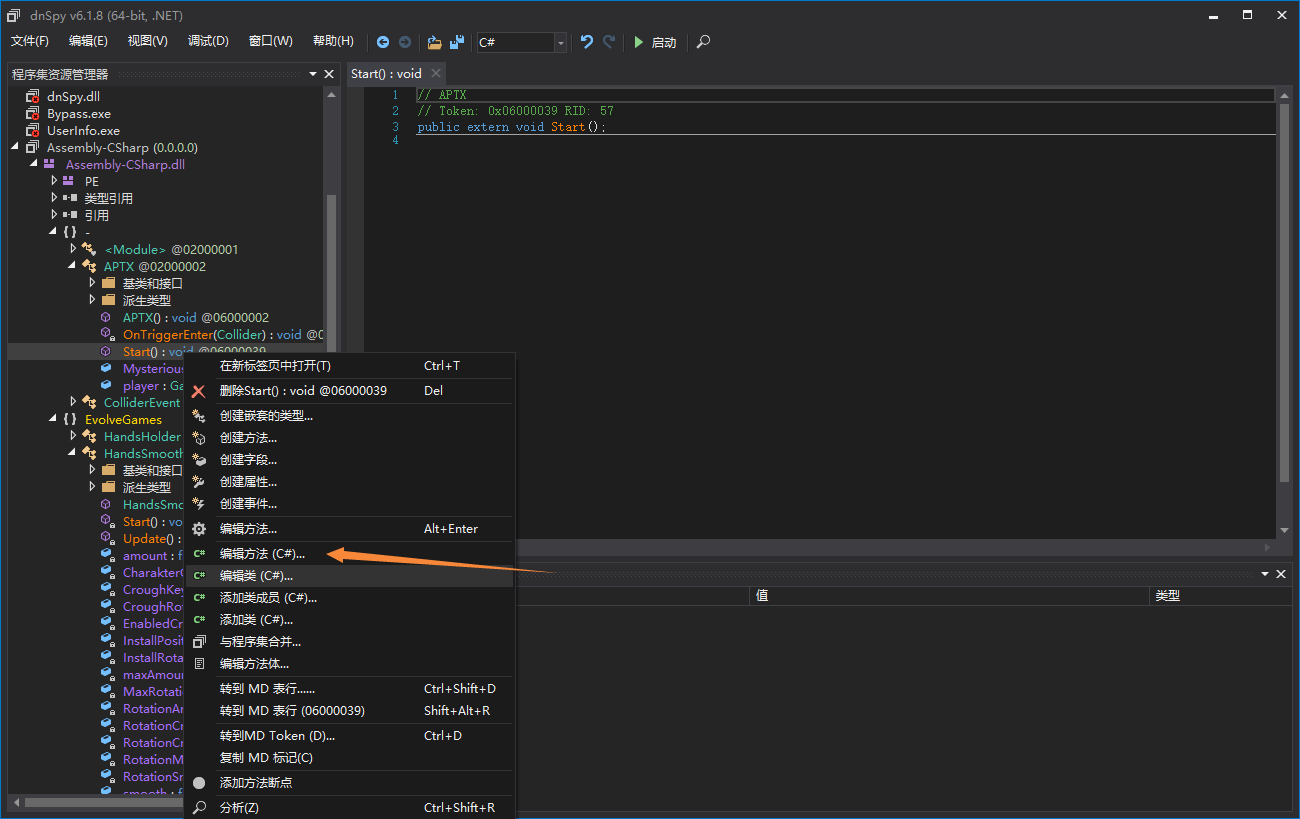This screenshot has height=819, width=1300.
Task: Choose 创建字段... menu item
Action: coord(351,460)
